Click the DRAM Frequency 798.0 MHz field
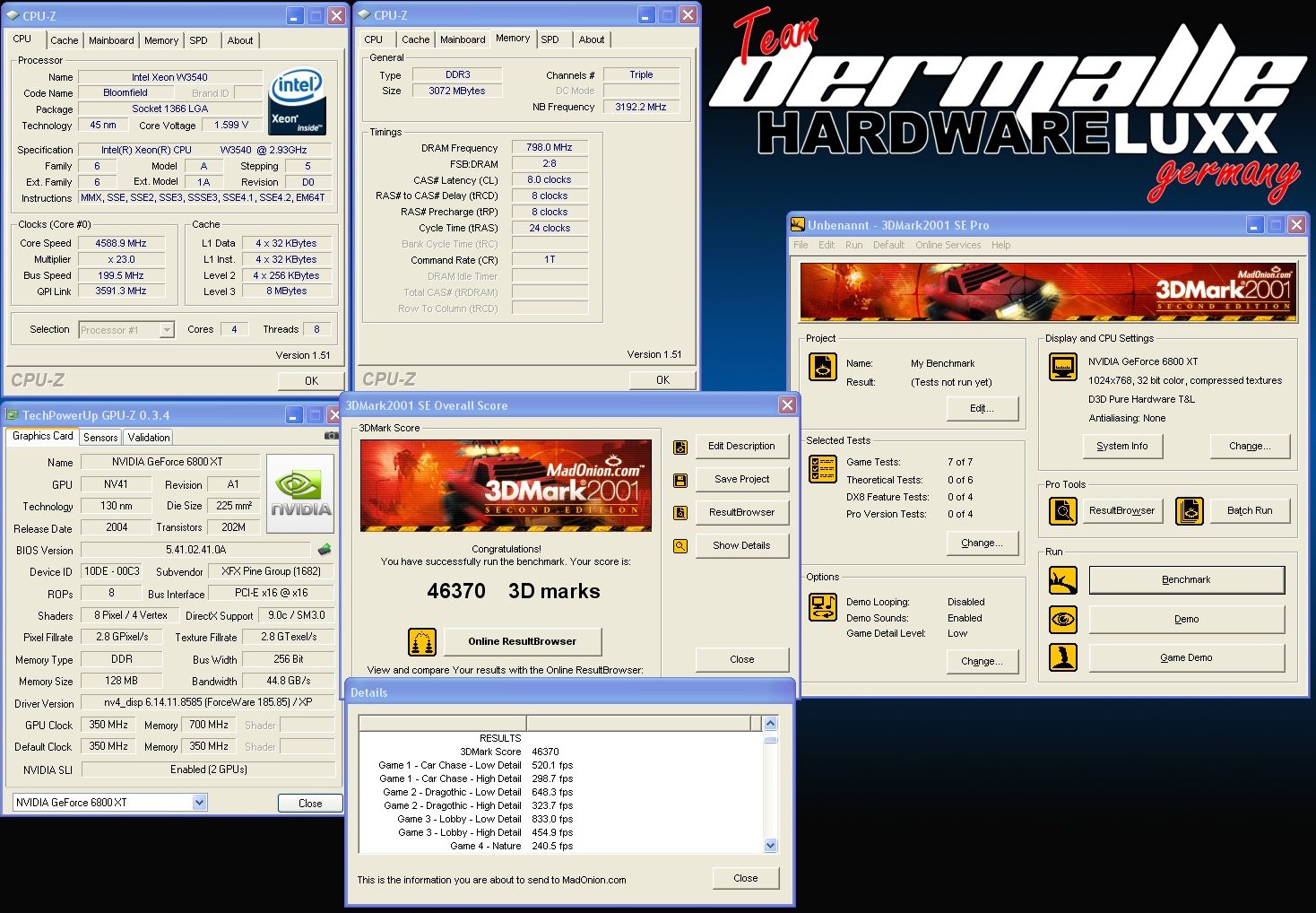 550,147
